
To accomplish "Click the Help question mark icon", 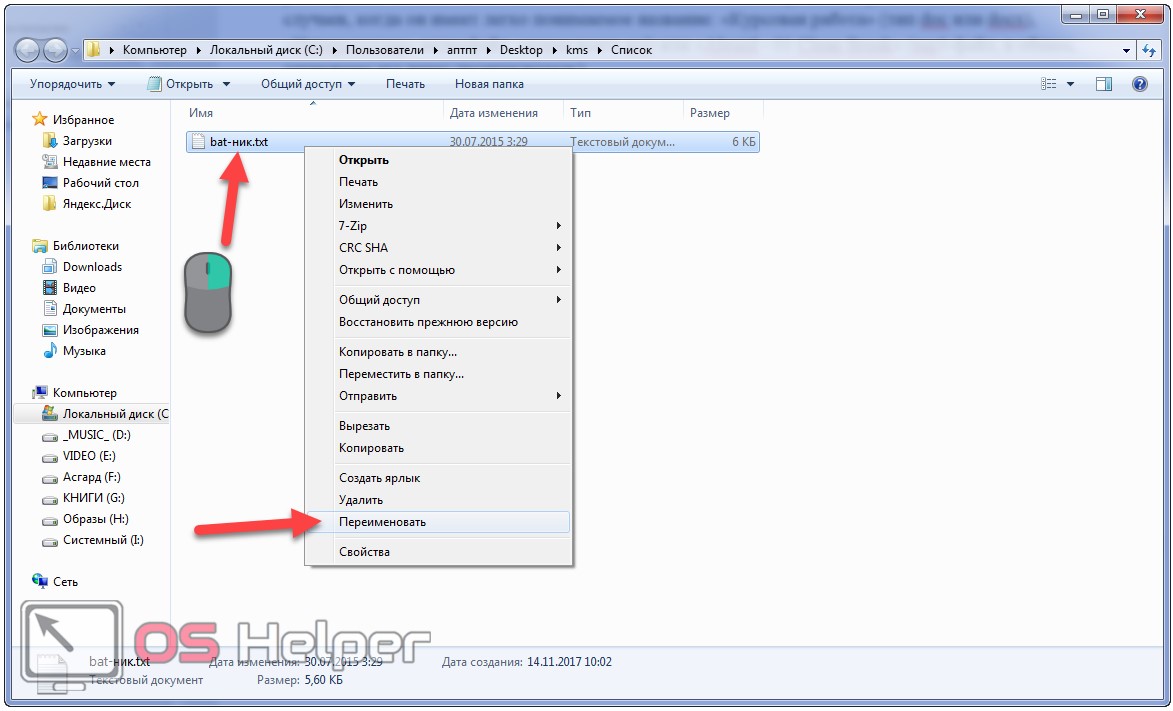I will pyautogui.click(x=1139, y=84).
